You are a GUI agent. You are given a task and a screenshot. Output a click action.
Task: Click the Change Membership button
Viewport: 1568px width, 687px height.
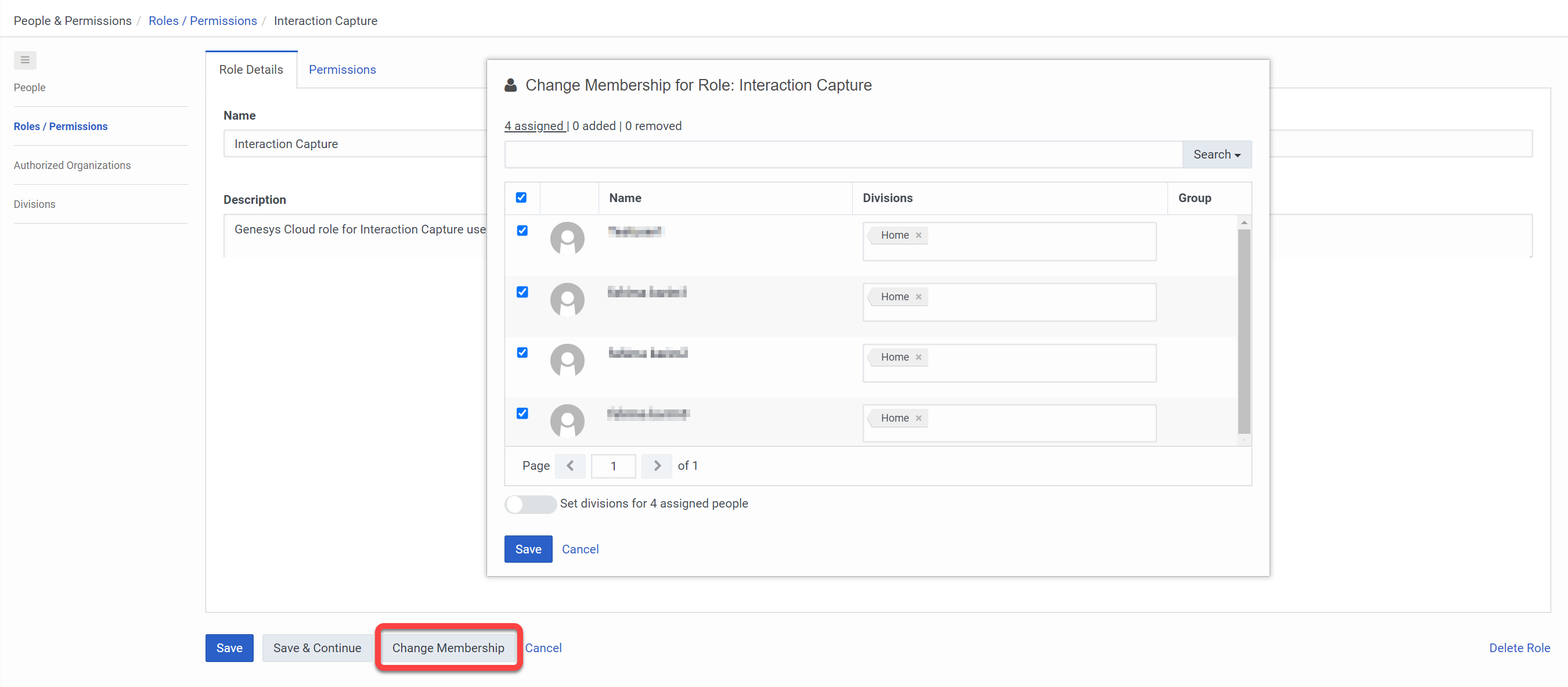[x=448, y=648]
